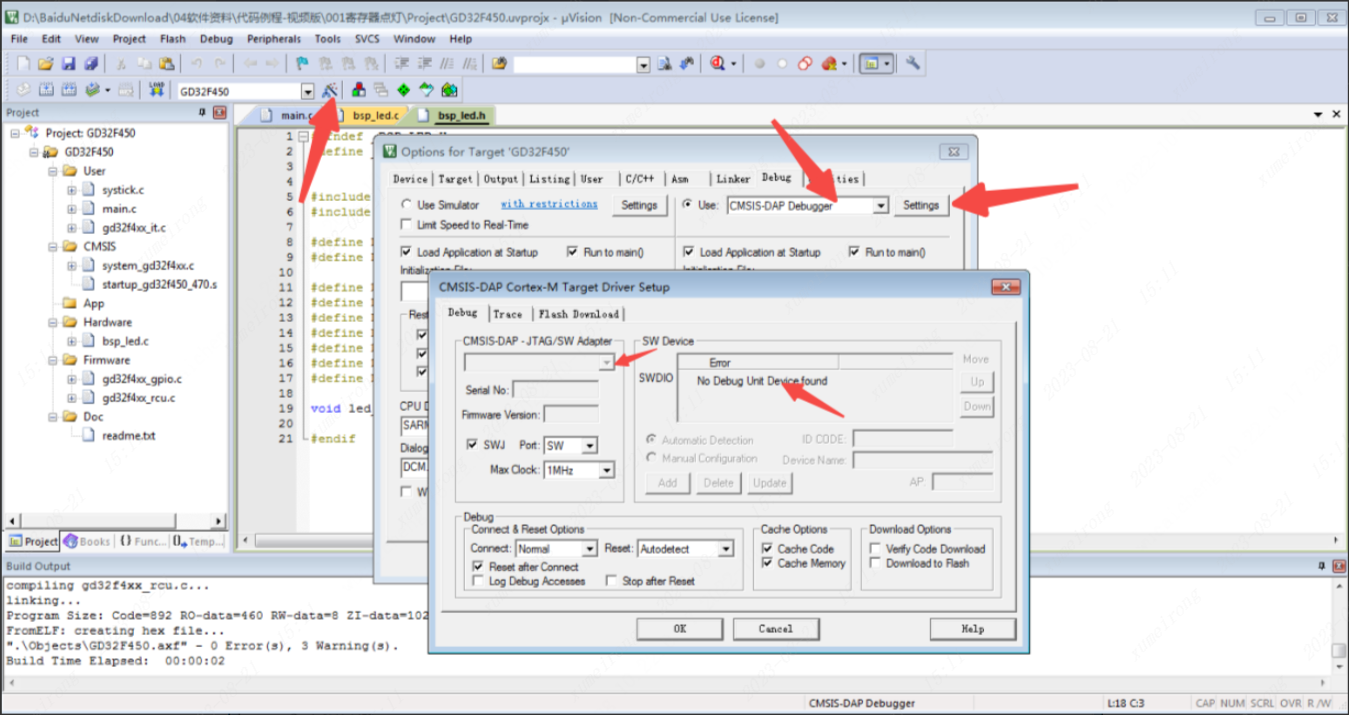
Task: Click the OK button in driver setup
Action: point(679,629)
